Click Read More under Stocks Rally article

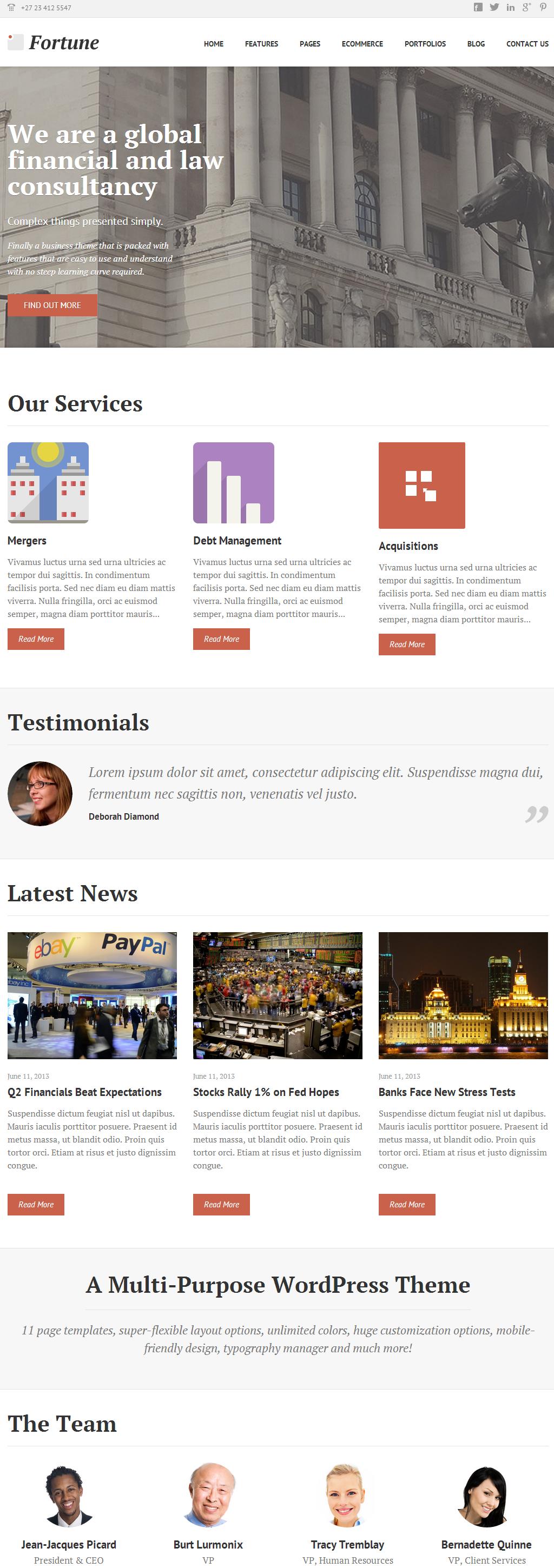[222, 1205]
